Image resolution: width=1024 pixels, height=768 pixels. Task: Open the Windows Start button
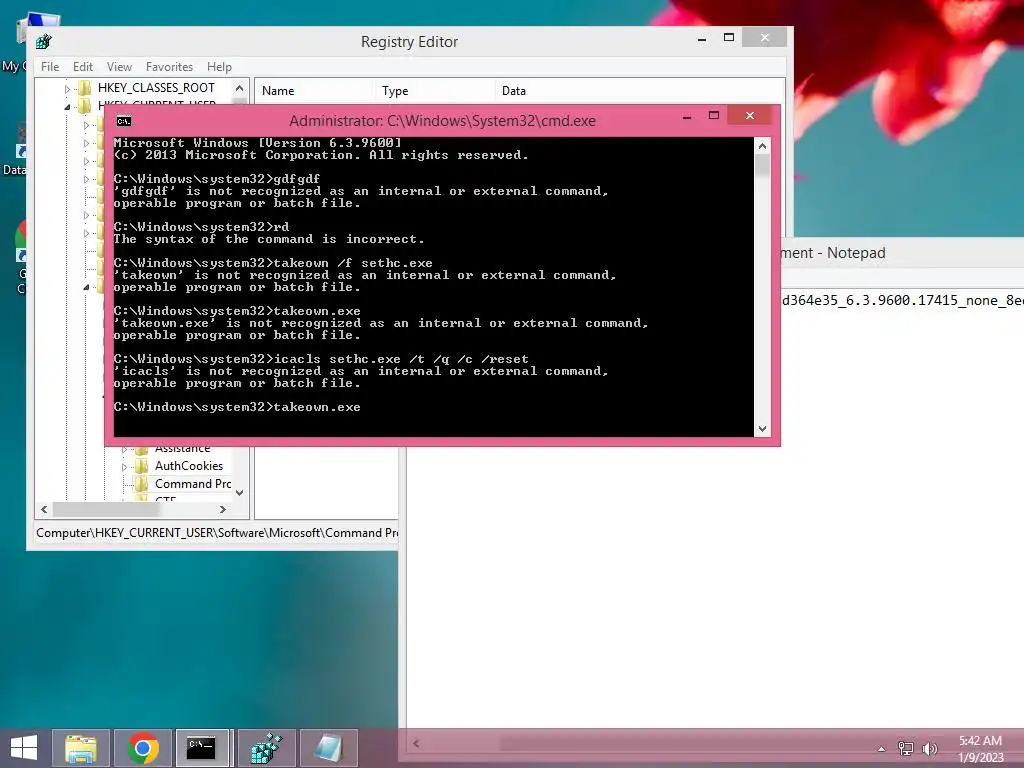[24, 747]
